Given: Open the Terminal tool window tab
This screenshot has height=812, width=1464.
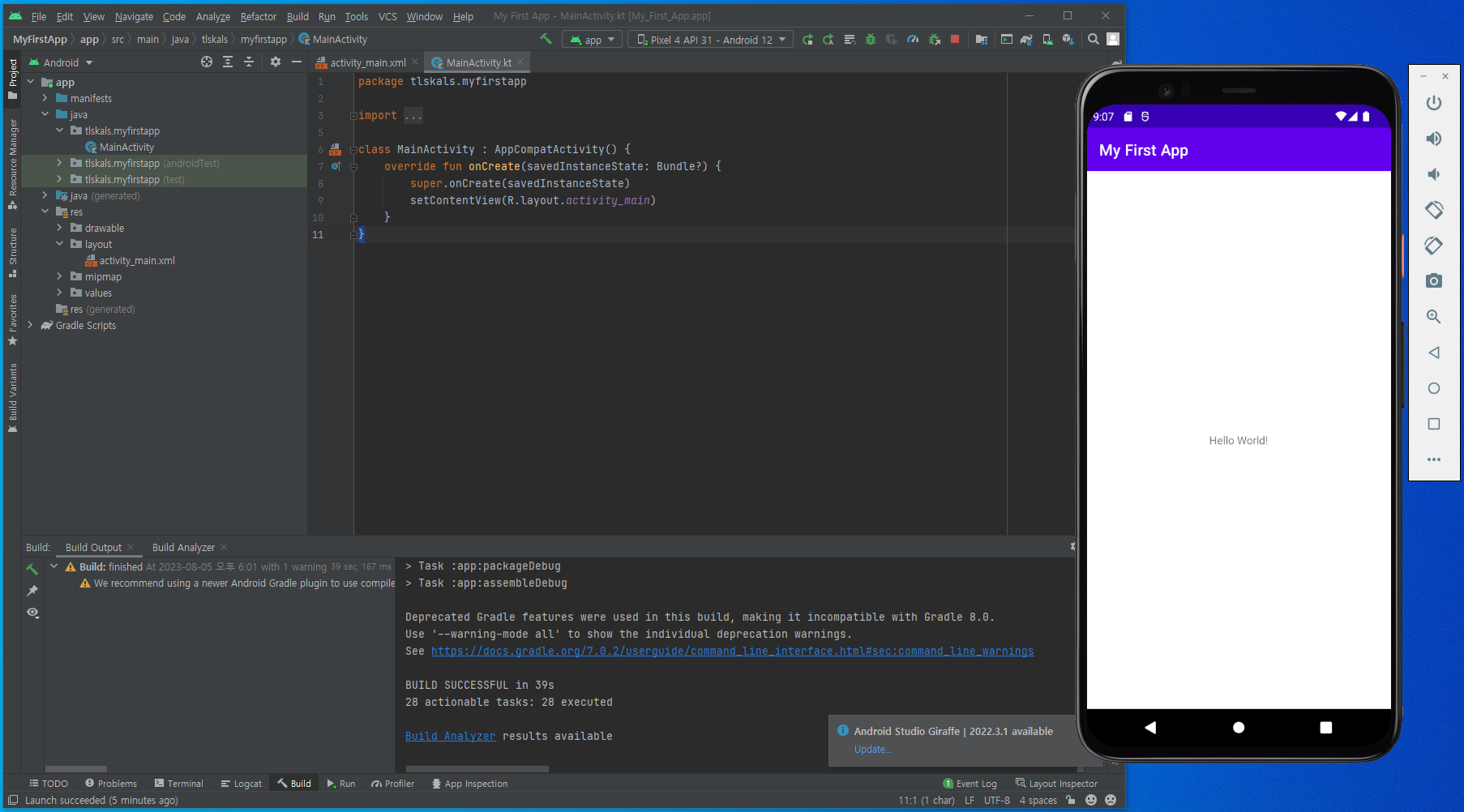Looking at the screenshot, I should [179, 784].
